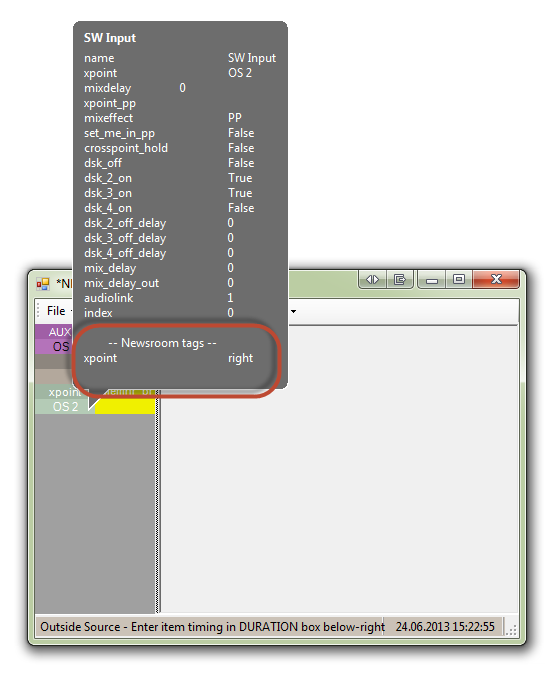Expand the toolbar dropdown arrow
The image size is (560, 675).
coord(294,311)
